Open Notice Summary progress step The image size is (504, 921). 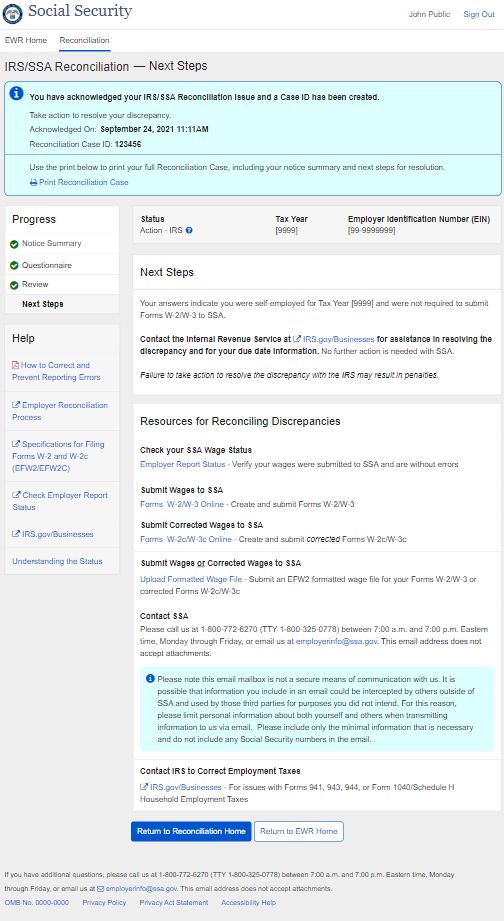point(52,243)
